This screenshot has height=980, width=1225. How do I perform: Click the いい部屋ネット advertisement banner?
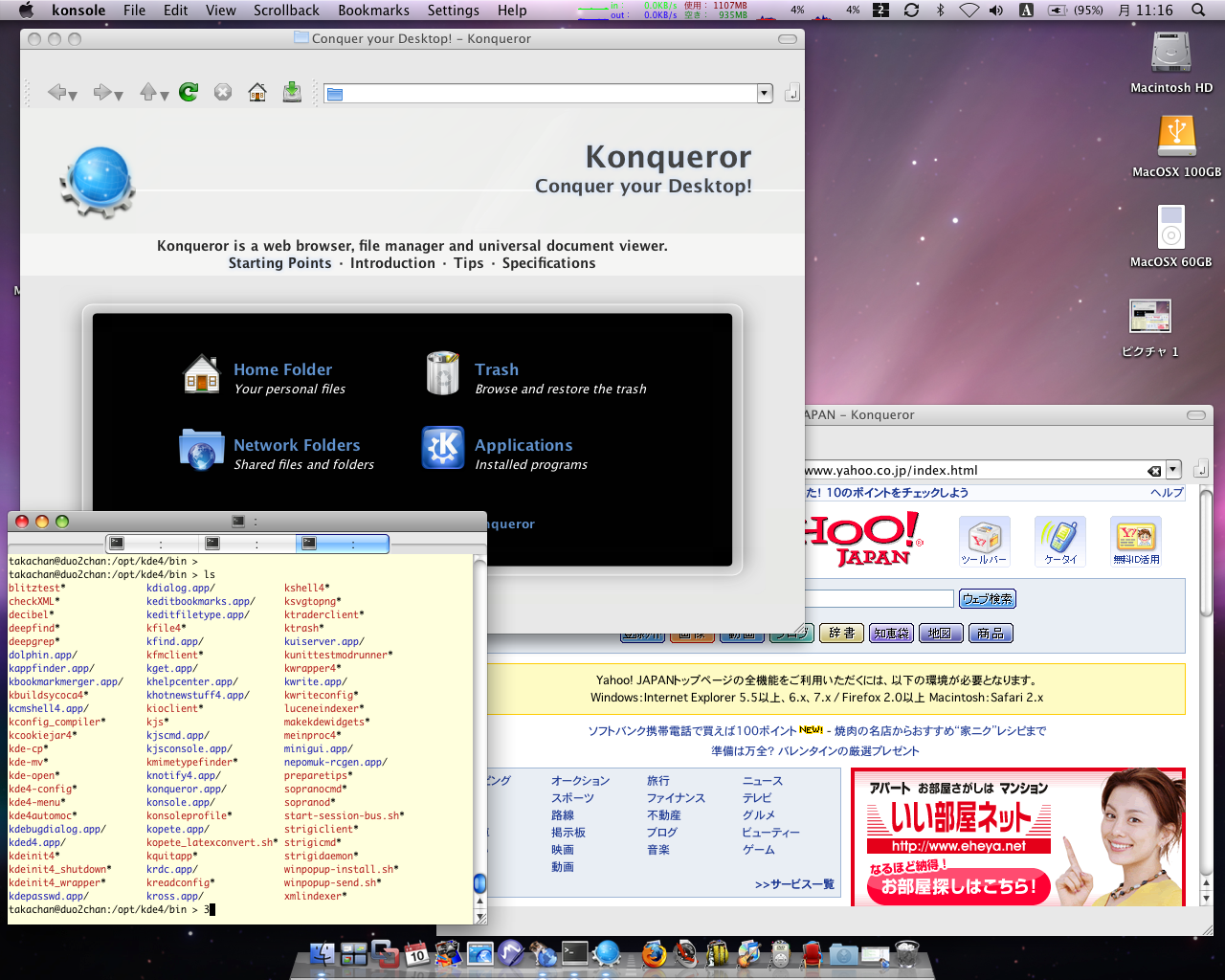(x=1017, y=837)
